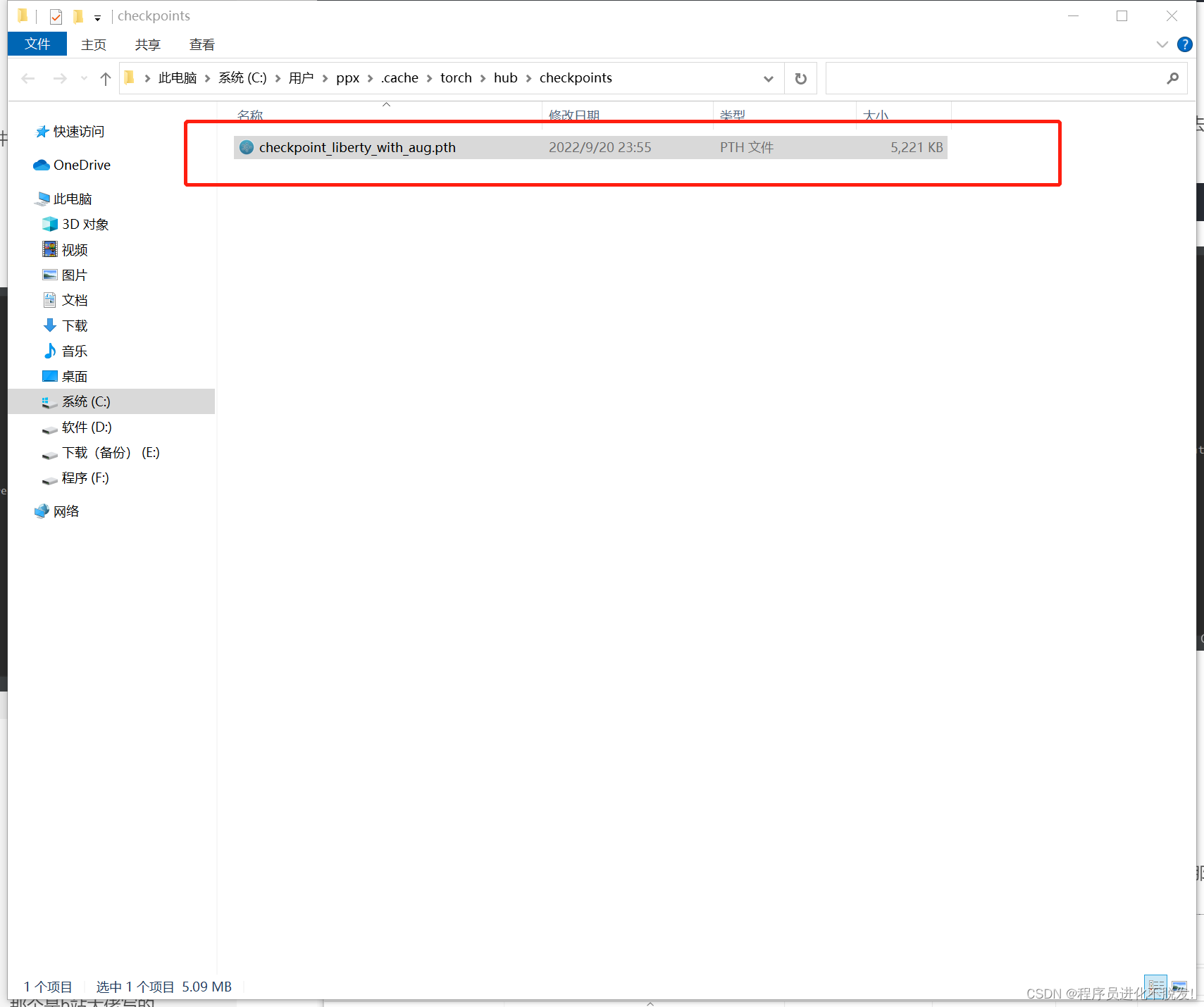Click the Back navigation arrow

pos(28,78)
